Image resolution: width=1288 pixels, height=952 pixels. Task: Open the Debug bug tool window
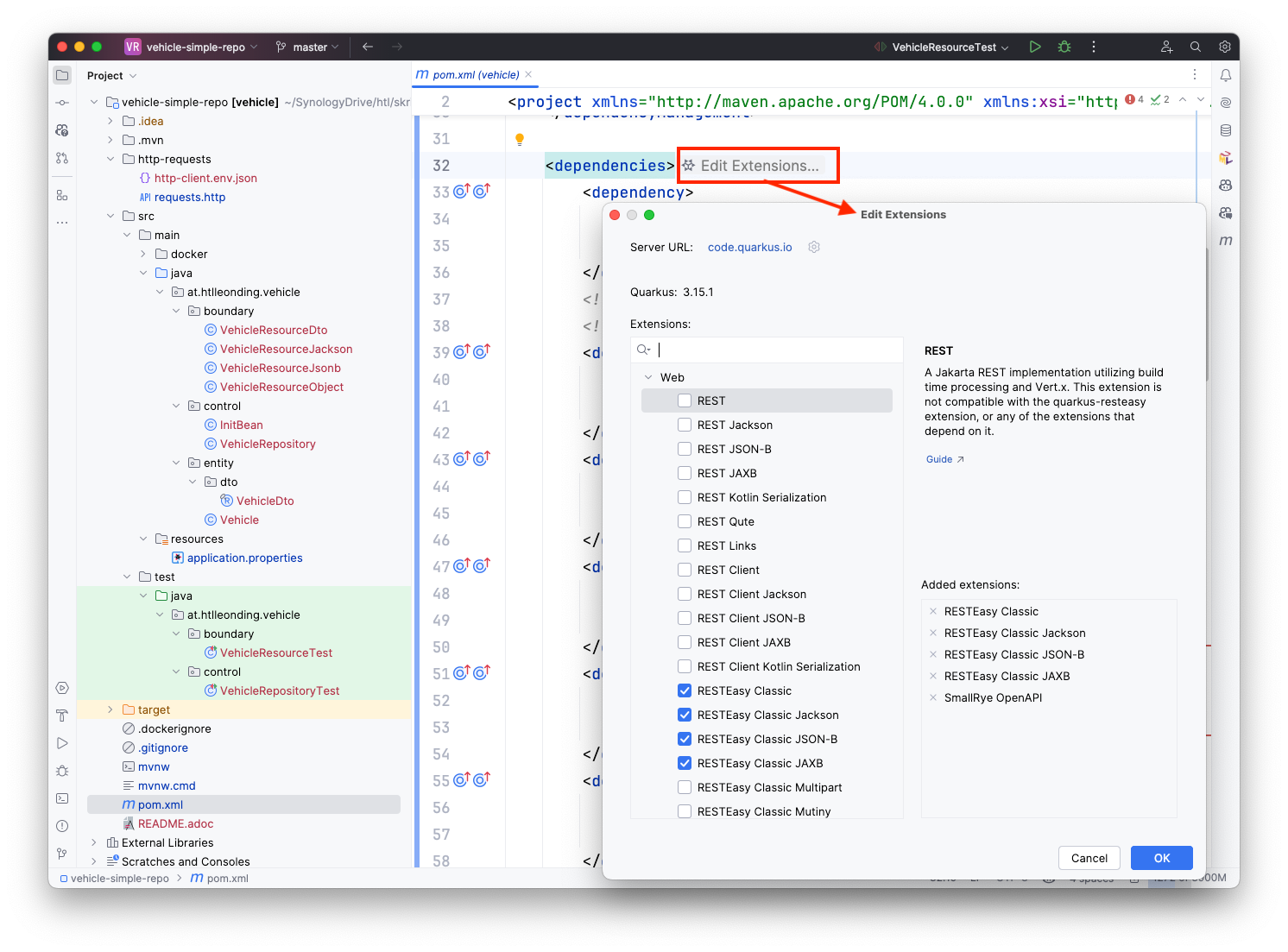tap(62, 771)
